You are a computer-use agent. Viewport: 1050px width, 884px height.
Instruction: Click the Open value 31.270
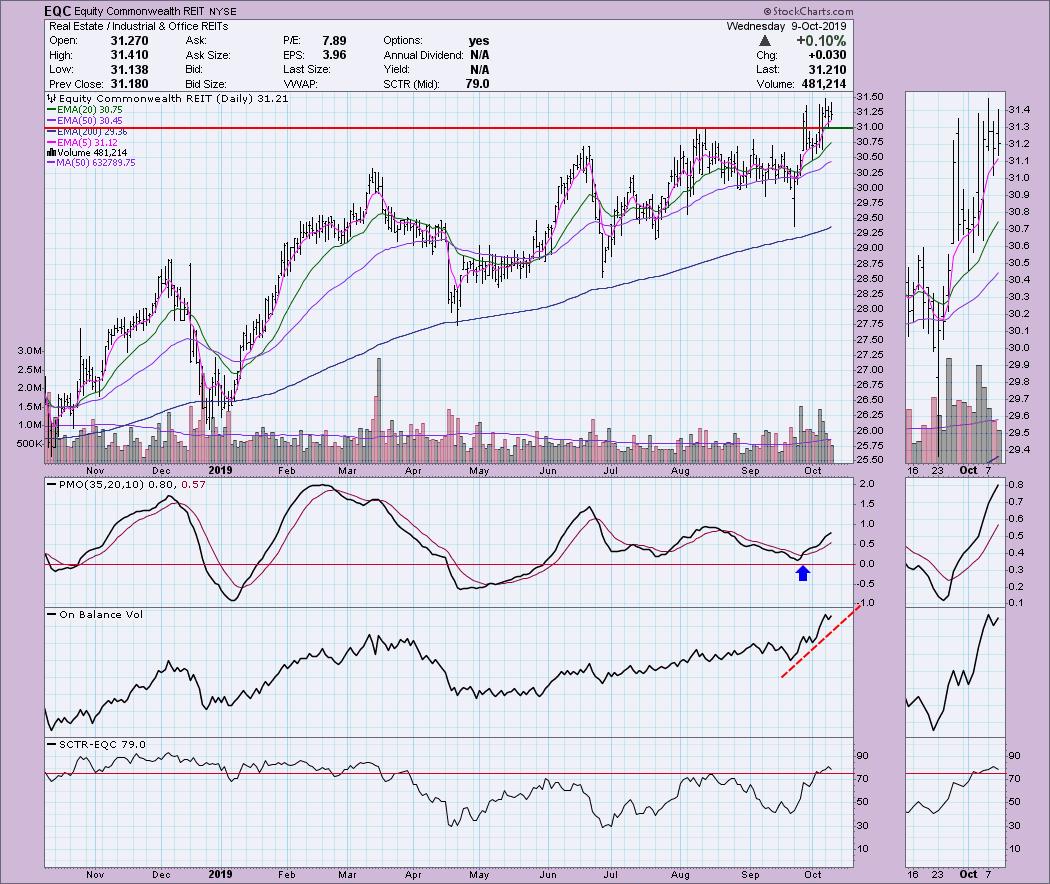pos(129,41)
